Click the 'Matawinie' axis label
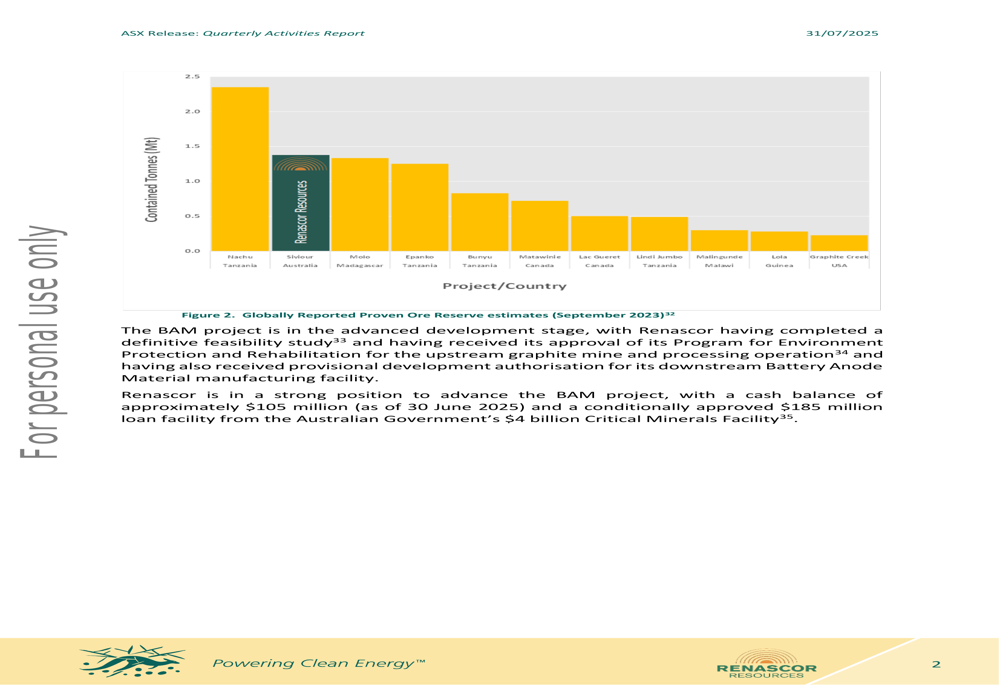This screenshot has height=685, width=1000. pos(540,257)
